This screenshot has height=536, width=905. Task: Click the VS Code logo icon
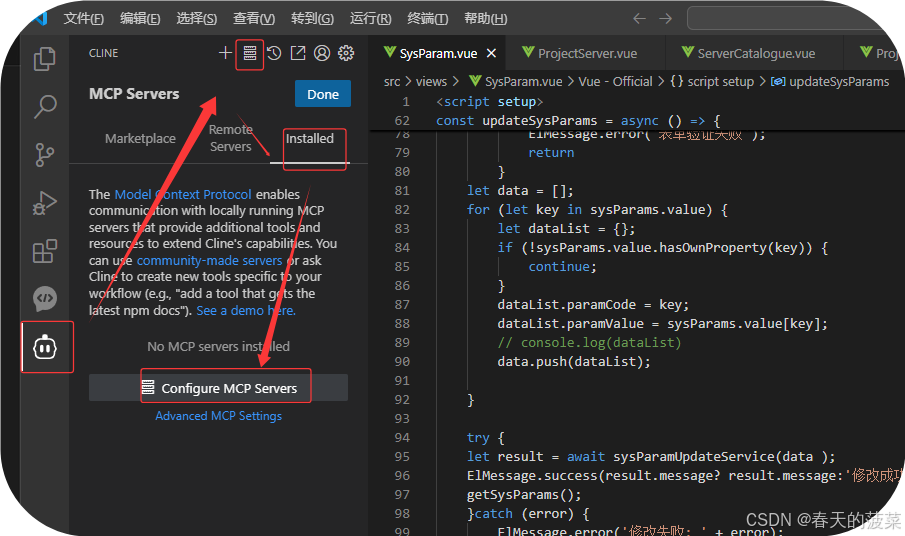pos(40,17)
